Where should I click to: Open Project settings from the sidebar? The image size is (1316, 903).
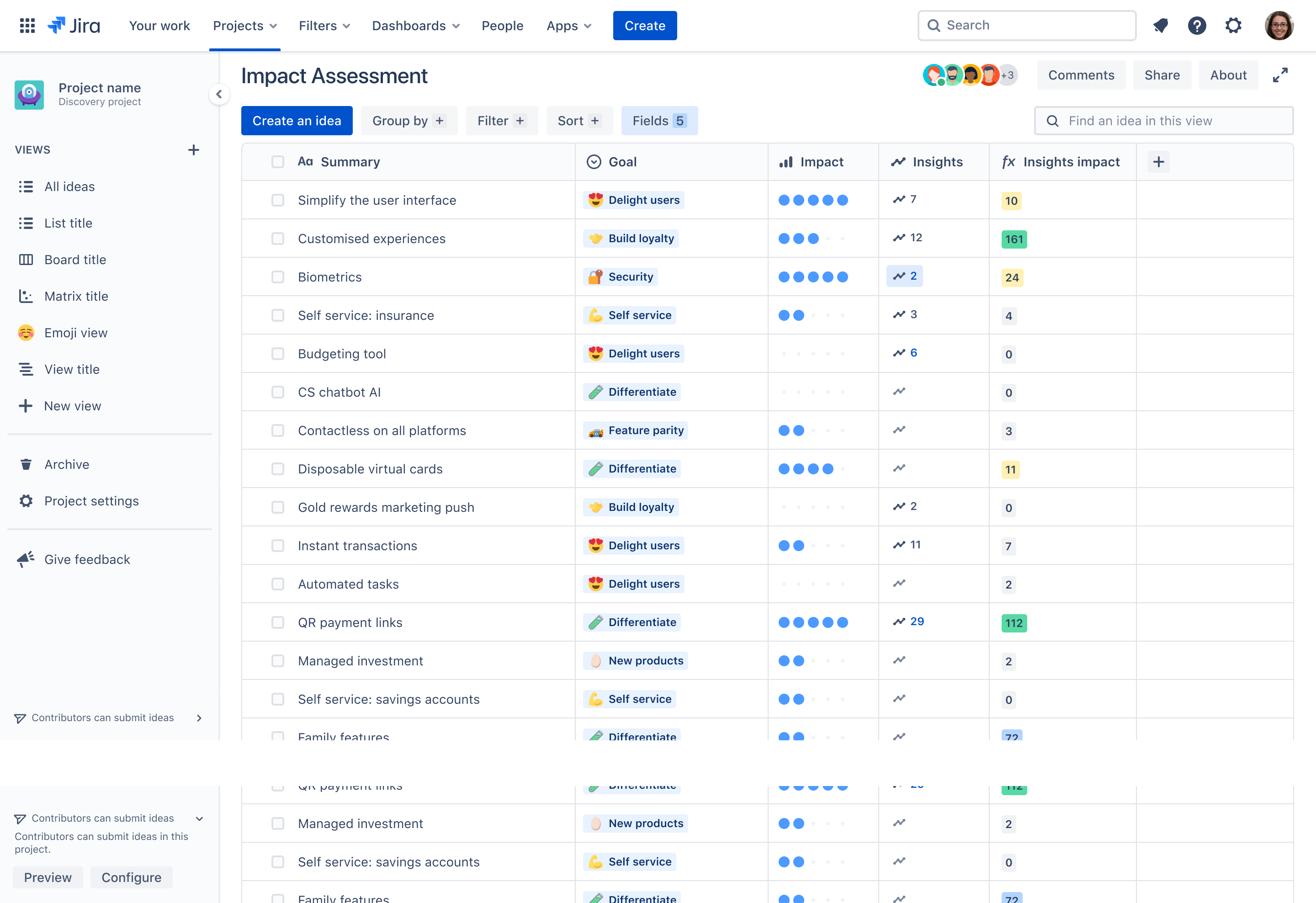tap(91, 500)
